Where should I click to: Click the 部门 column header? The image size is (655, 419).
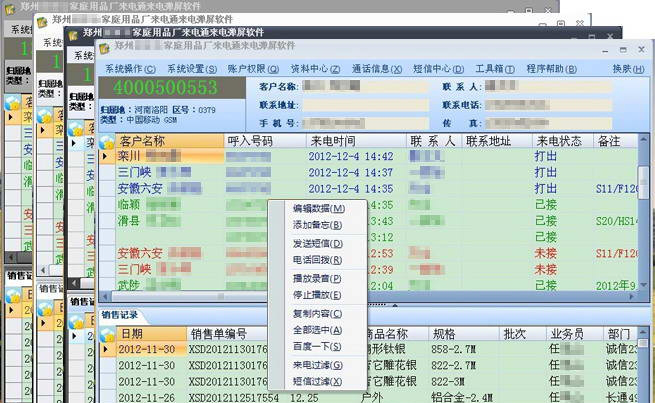(620, 334)
